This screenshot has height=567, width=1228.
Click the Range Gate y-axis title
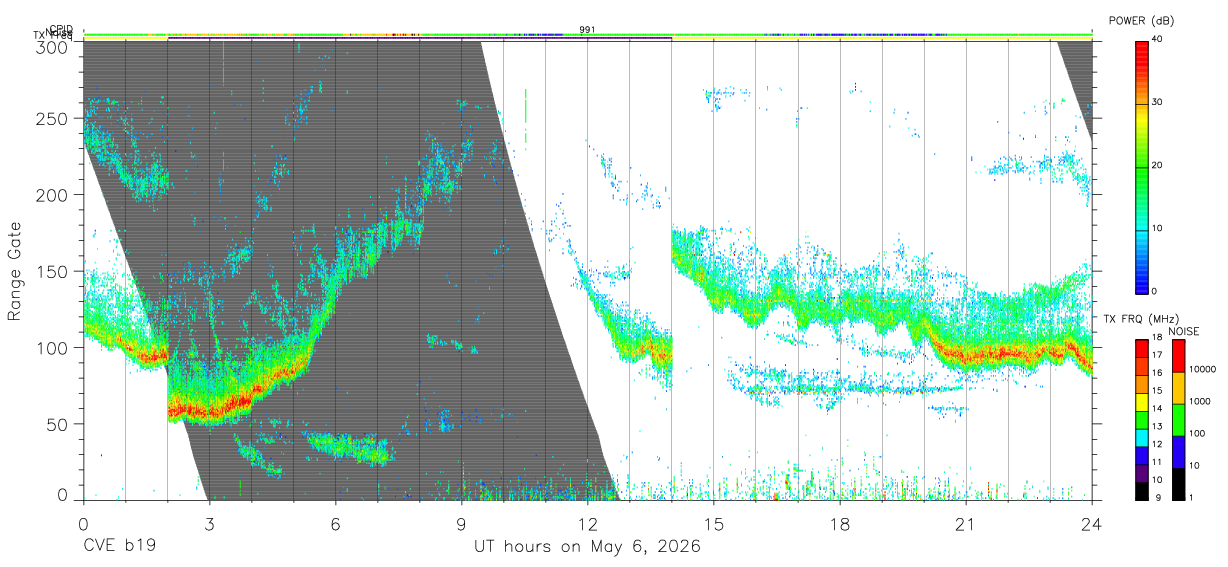pyautogui.click(x=15, y=271)
